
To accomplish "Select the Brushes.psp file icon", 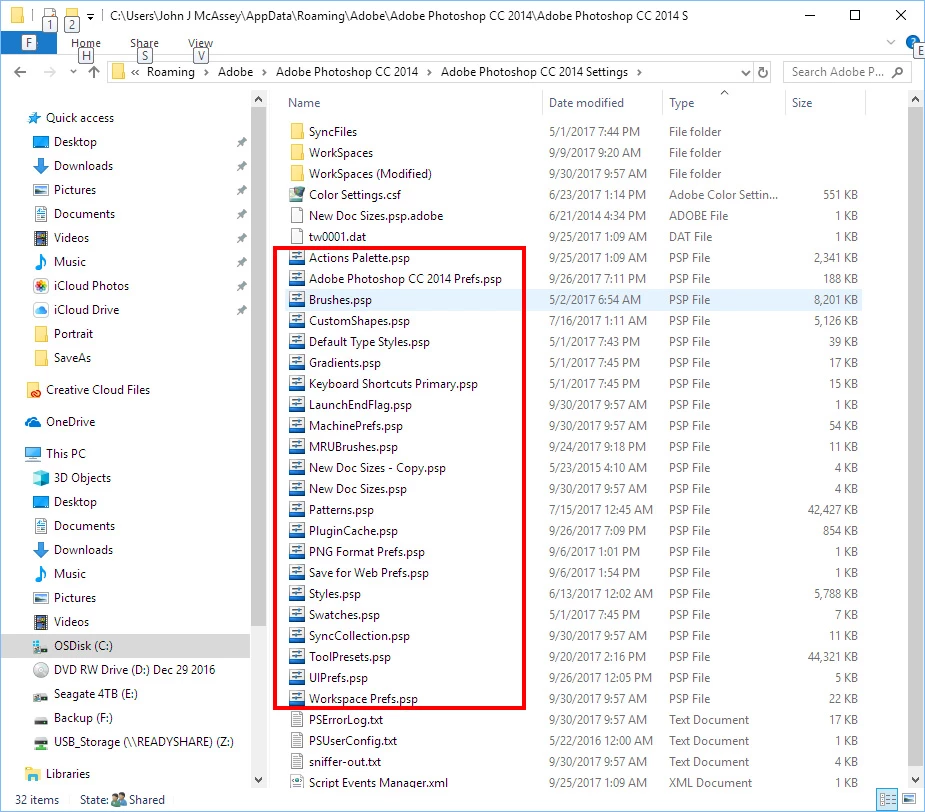I will pyautogui.click(x=297, y=300).
